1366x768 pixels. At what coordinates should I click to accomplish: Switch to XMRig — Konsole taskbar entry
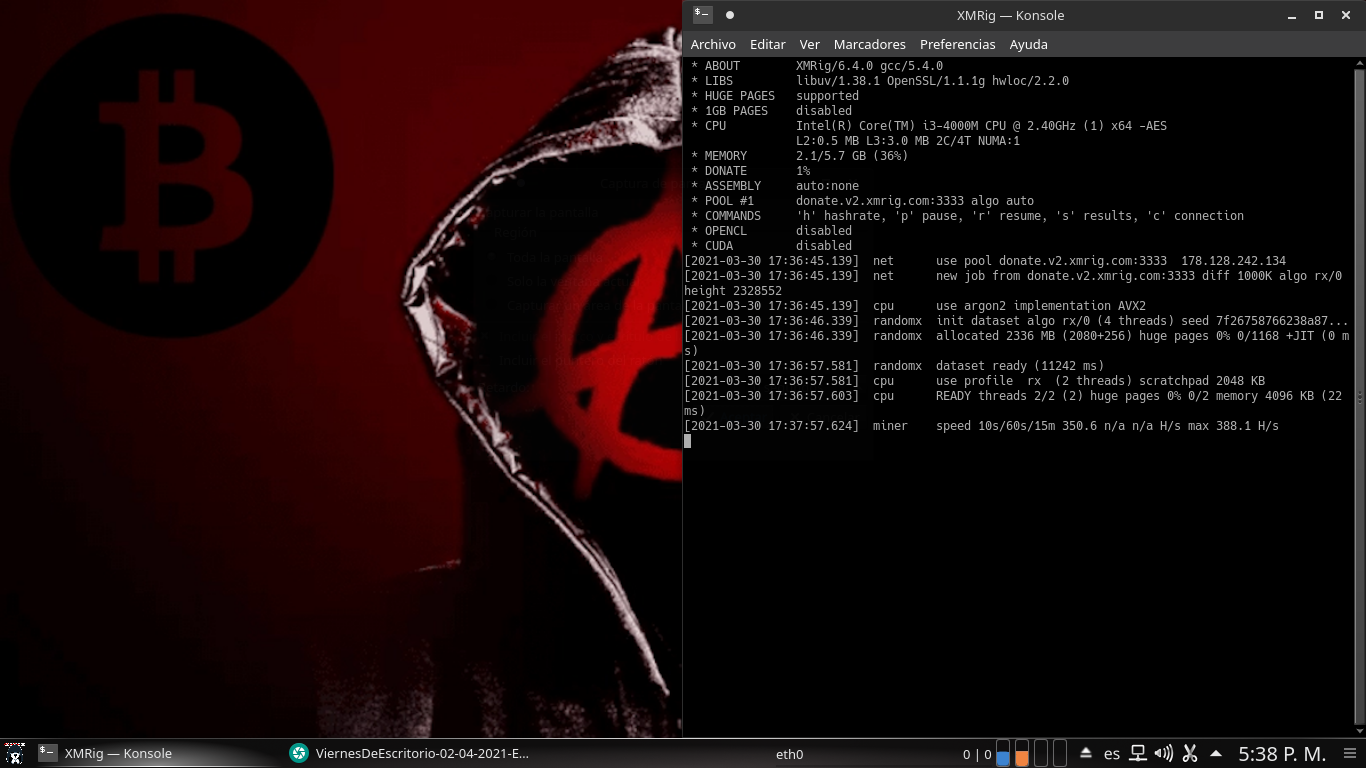pos(106,754)
